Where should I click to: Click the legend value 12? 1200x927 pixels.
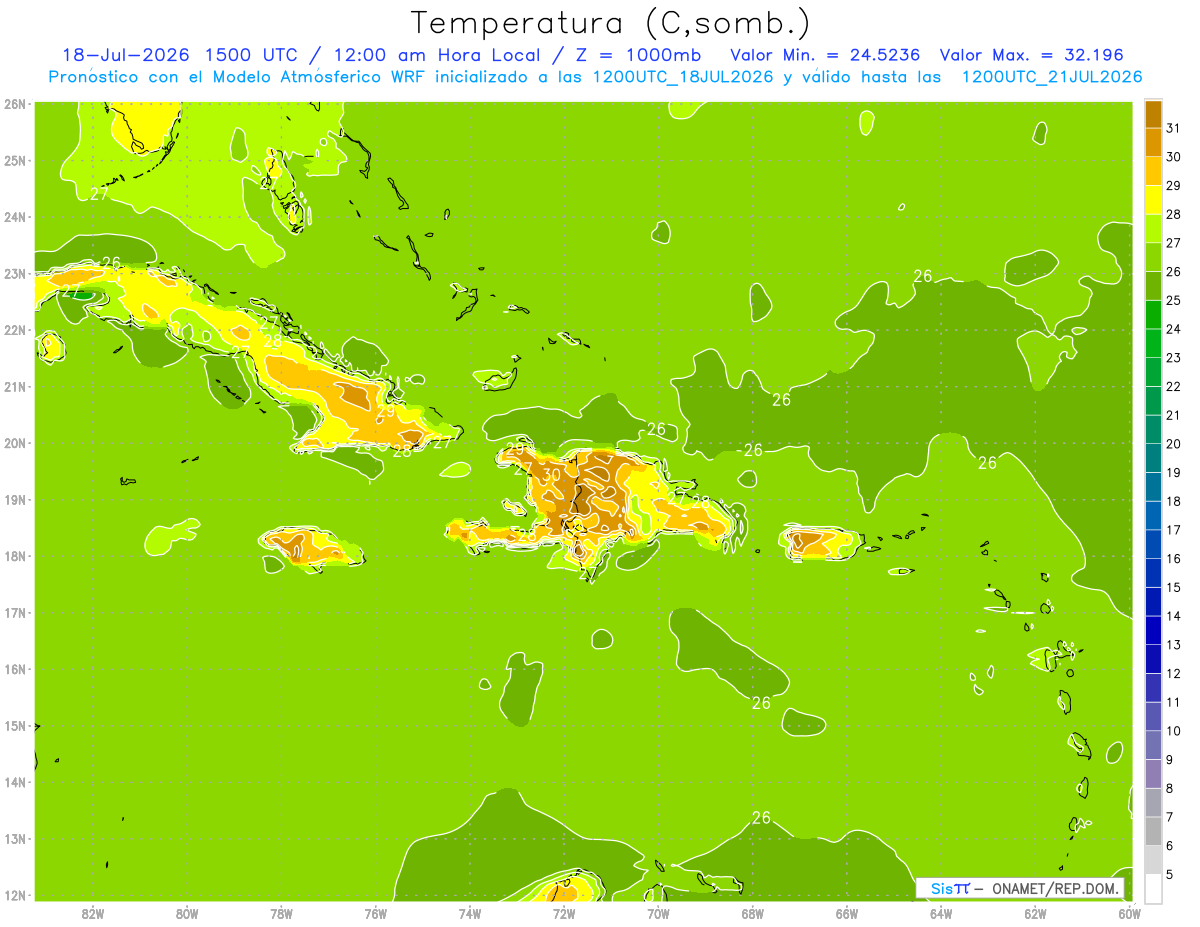coord(1174,673)
